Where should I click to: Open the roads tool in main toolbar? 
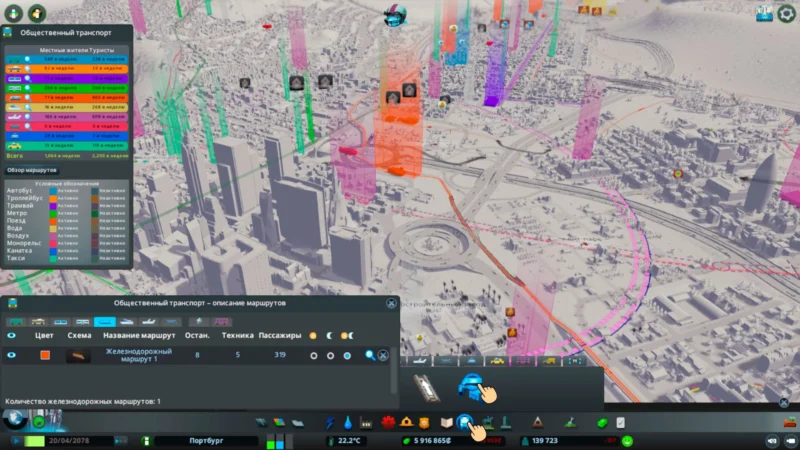pos(261,422)
